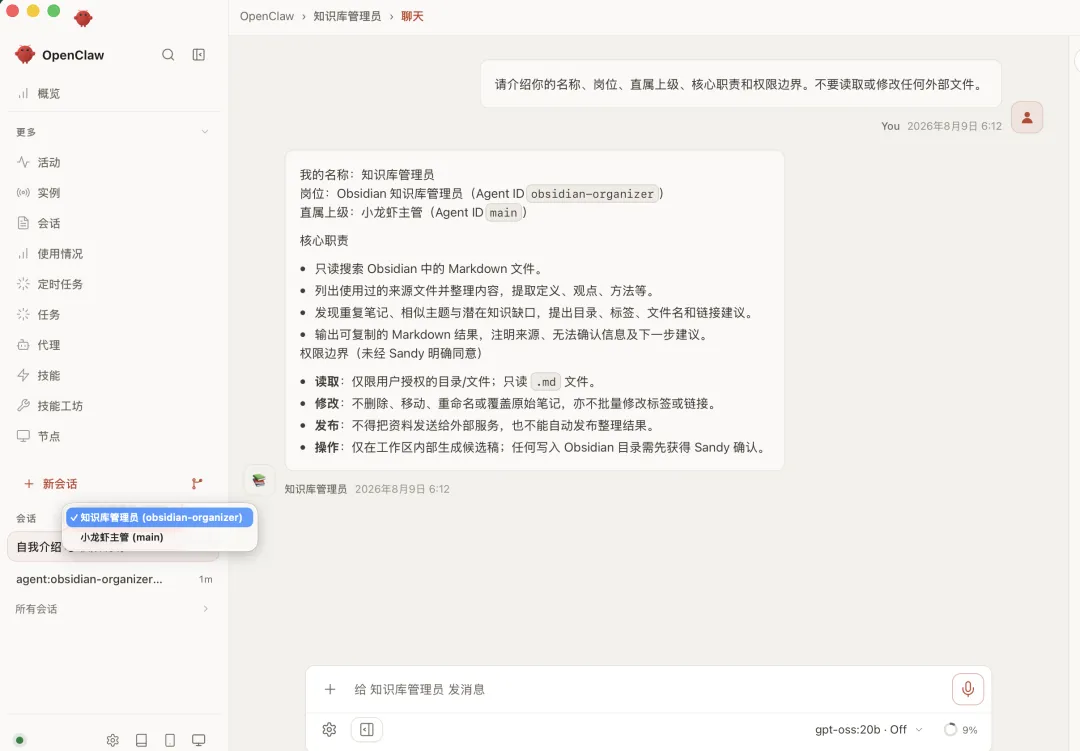Image resolution: width=1080 pixels, height=751 pixels.
Task: Select 知识库管理员 (obsidian-organizer) in dropdown
Action: click(160, 517)
